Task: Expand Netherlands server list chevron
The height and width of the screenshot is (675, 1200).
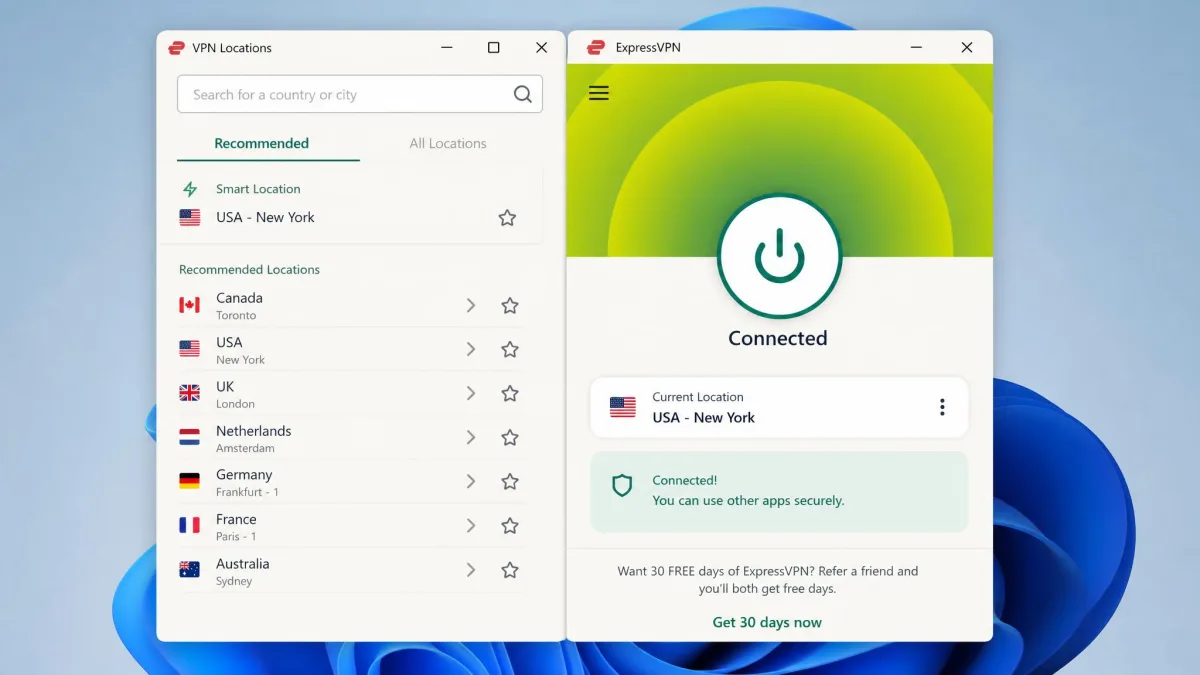Action: [x=471, y=438]
